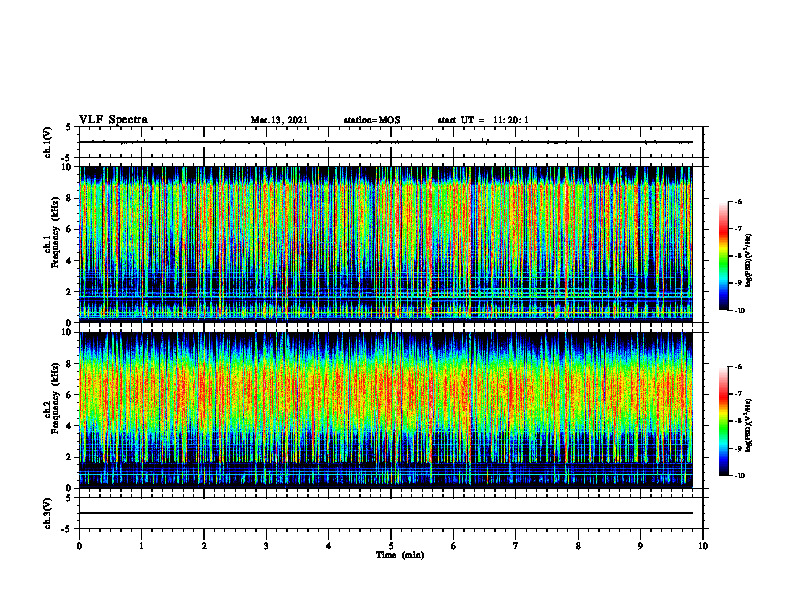Screen dimensions: 792x612
Task: Click the 8 kHz tick of ch.1 spectrogram
Action: click(70, 198)
